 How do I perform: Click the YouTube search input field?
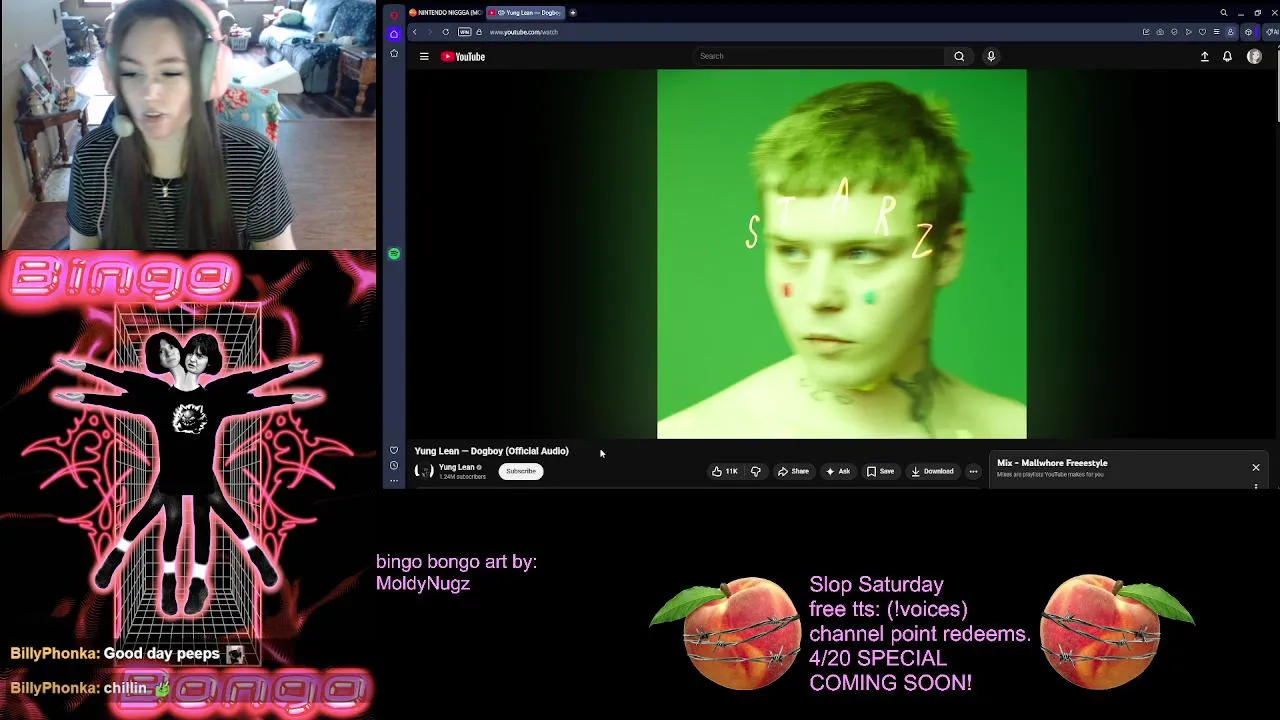click(820, 56)
